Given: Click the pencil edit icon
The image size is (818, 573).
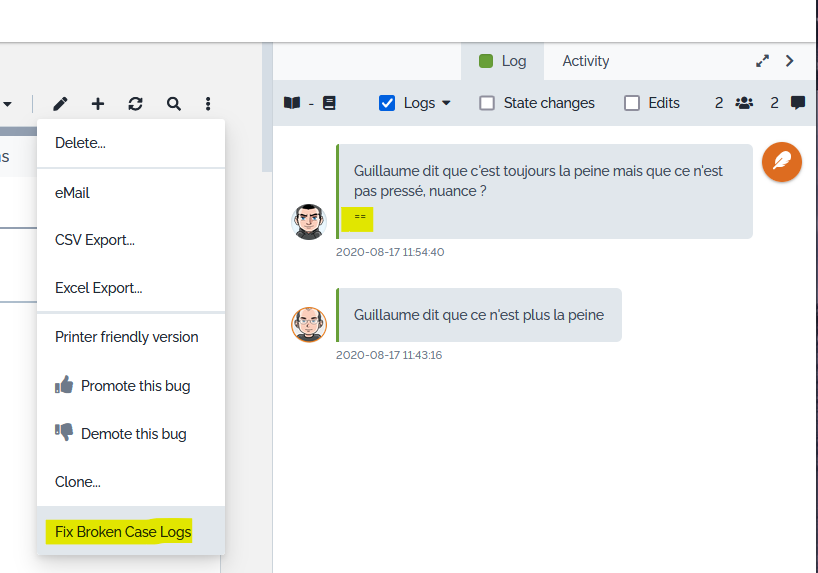Looking at the screenshot, I should click(60, 104).
